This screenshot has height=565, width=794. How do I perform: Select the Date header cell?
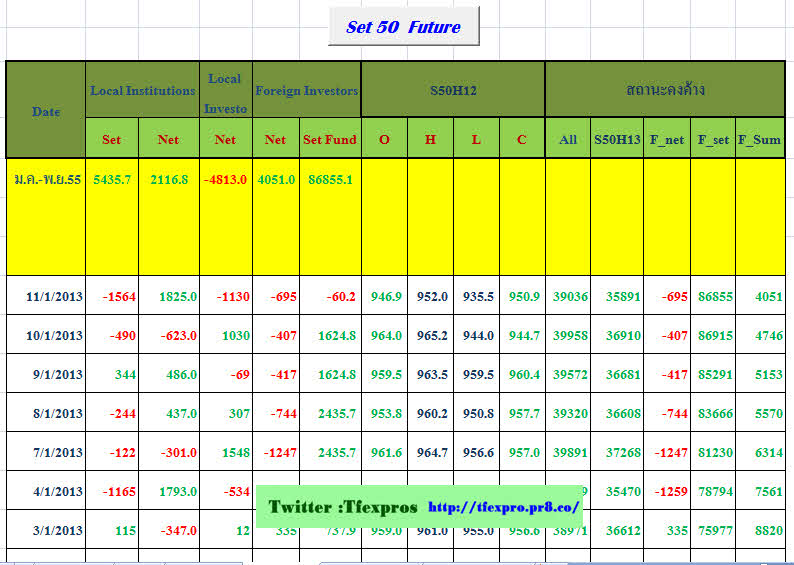click(x=46, y=111)
